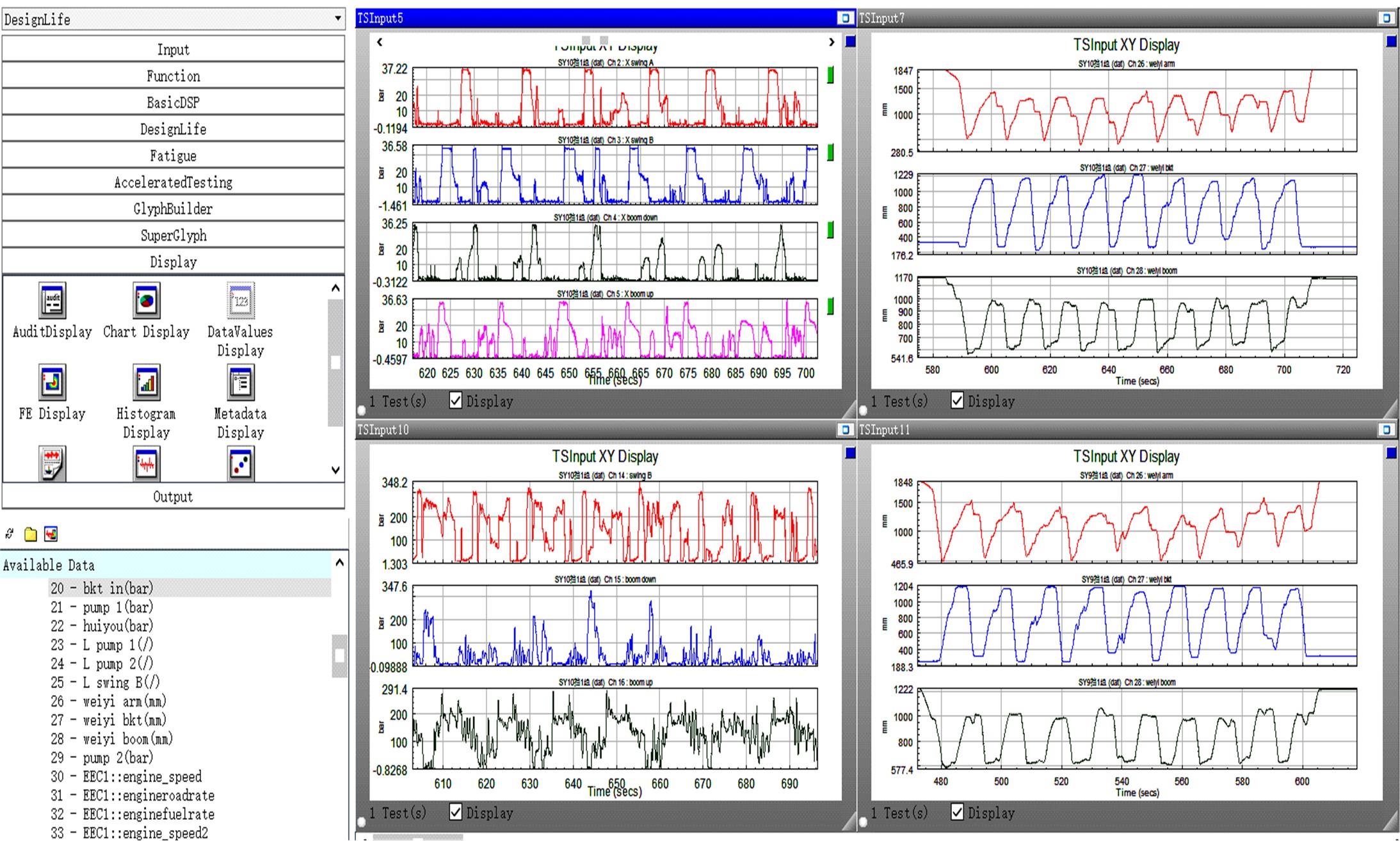Collapse the Available Data tree header
1400x841 pixels.
click(339, 563)
